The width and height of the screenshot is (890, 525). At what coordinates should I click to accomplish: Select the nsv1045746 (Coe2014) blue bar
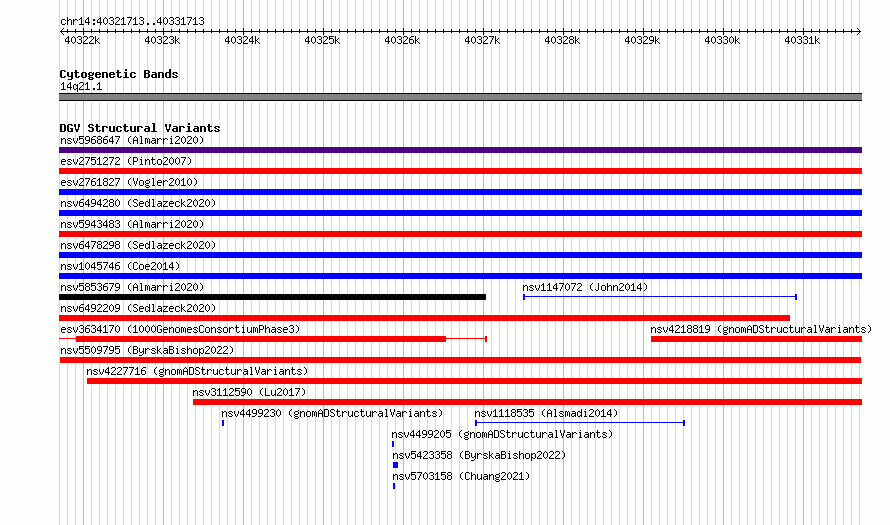[x=460, y=276]
